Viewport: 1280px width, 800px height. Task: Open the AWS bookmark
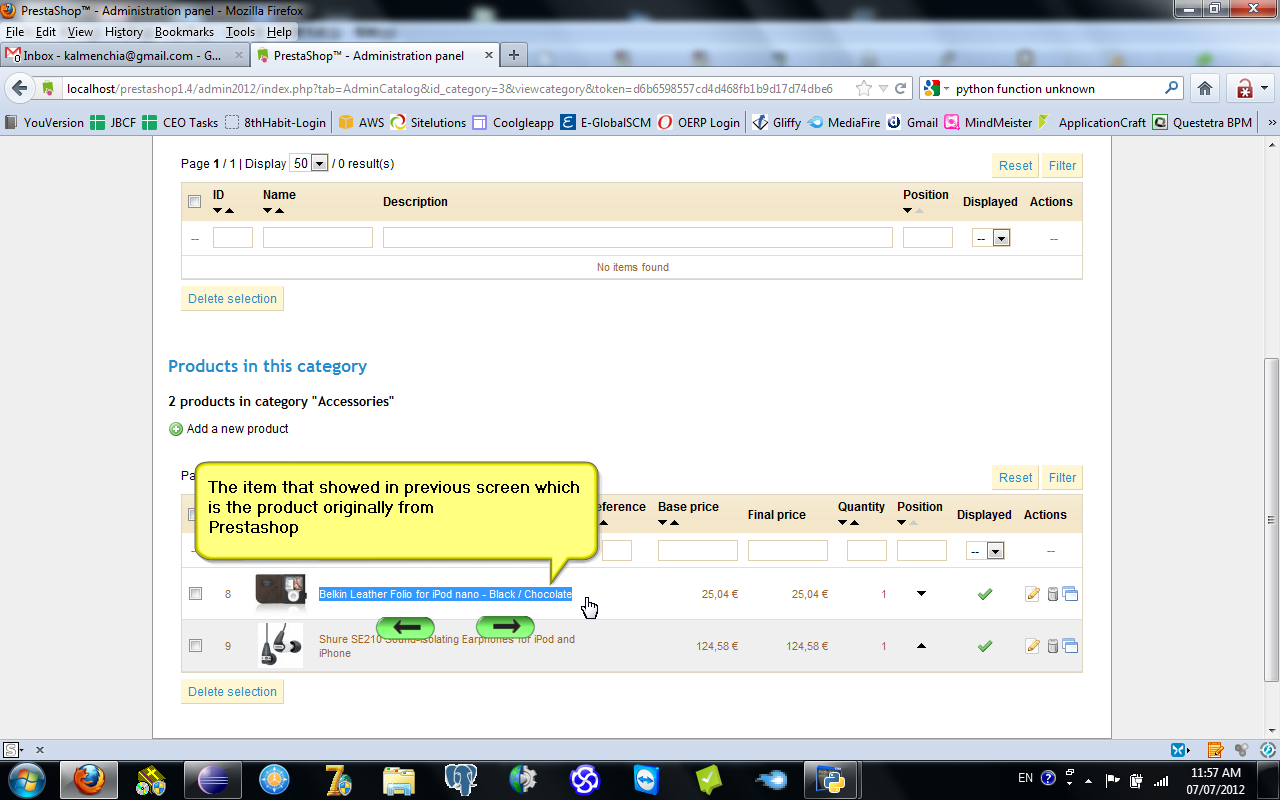(361, 122)
